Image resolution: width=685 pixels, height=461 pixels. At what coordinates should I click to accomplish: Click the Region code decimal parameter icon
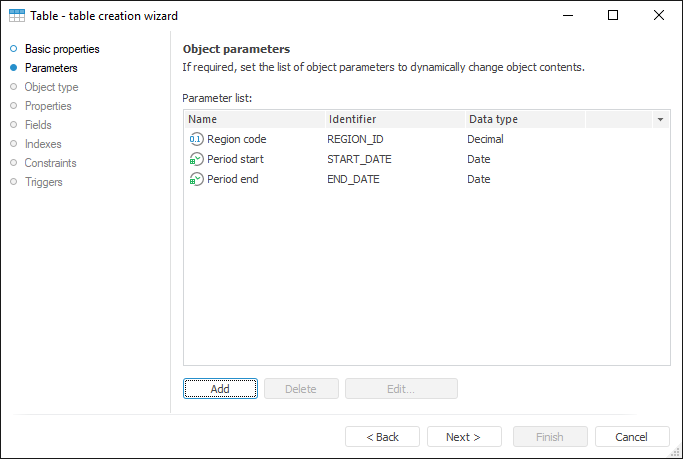[196, 139]
